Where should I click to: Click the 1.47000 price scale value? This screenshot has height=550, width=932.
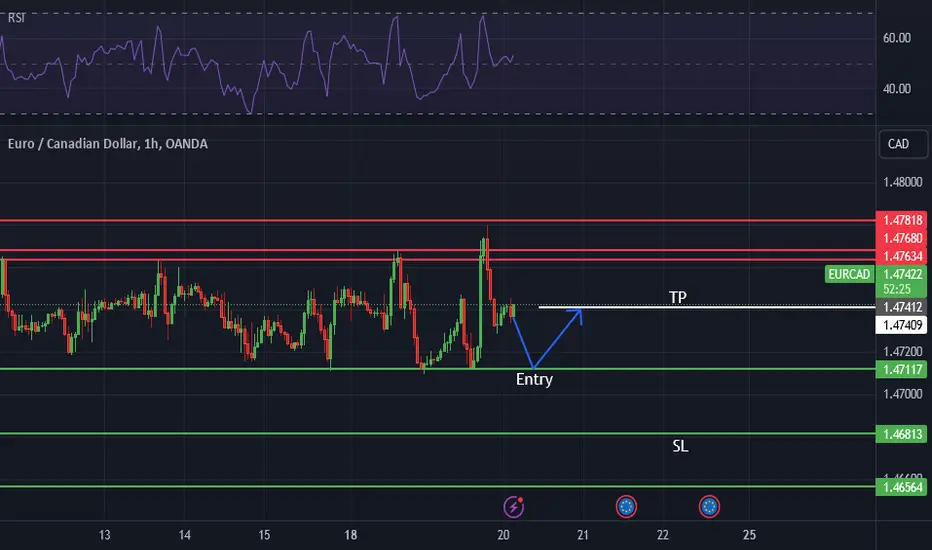coord(902,394)
